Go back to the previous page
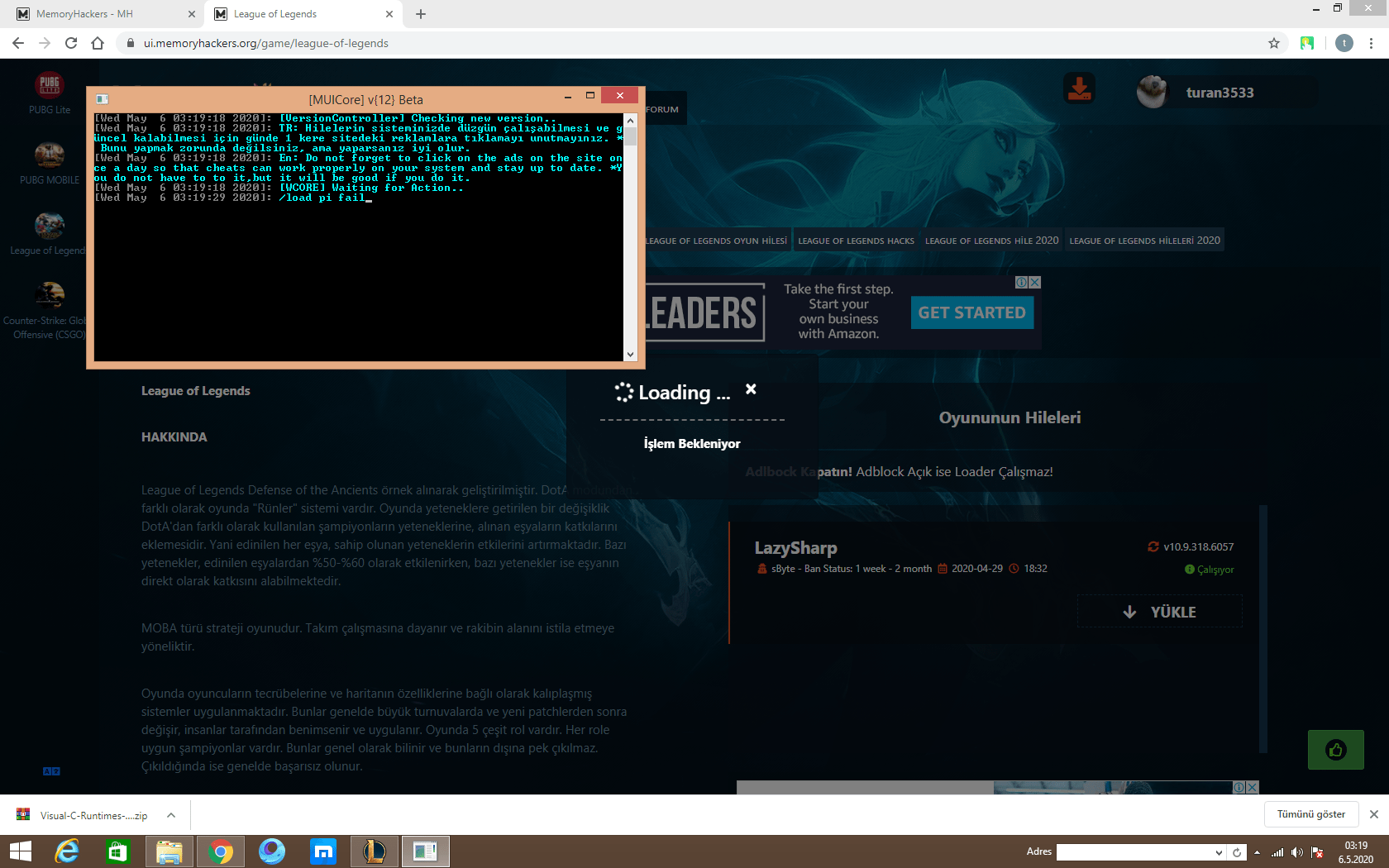Image resolution: width=1389 pixels, height=868 pixels. coord(18,43)
